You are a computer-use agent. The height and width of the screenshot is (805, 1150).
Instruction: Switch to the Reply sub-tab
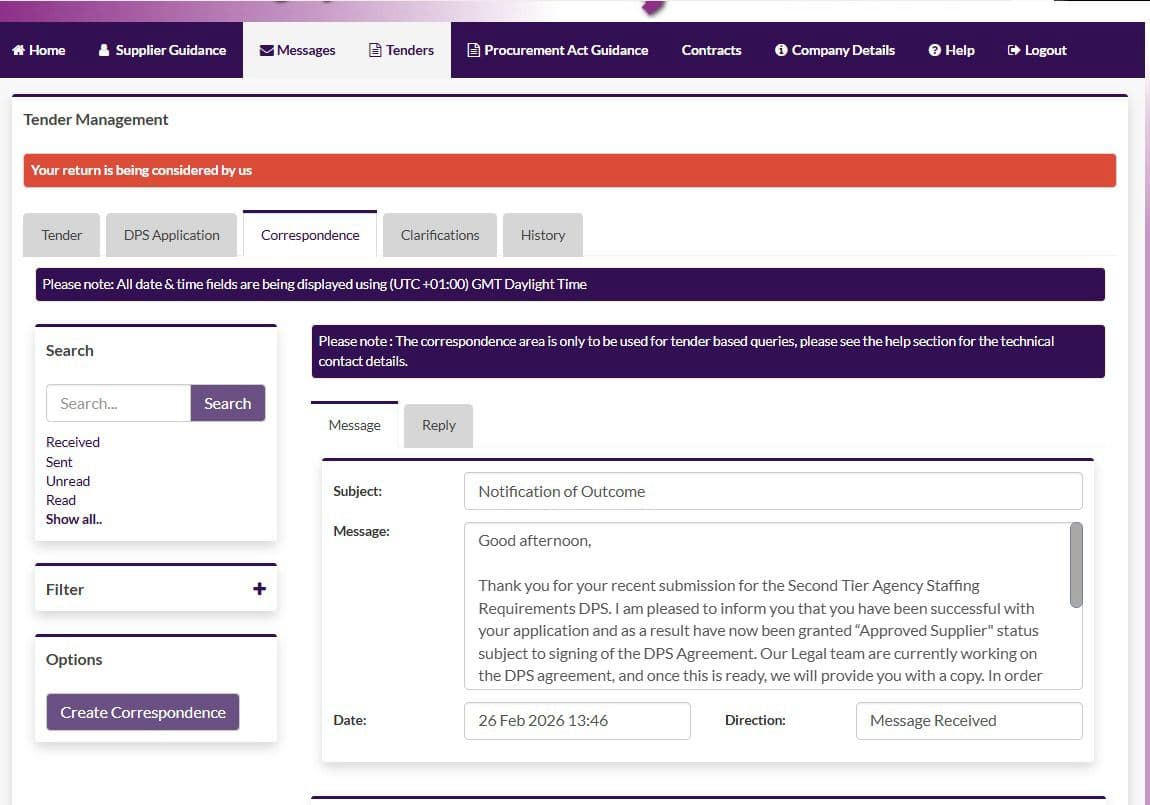tap(439, 425)
